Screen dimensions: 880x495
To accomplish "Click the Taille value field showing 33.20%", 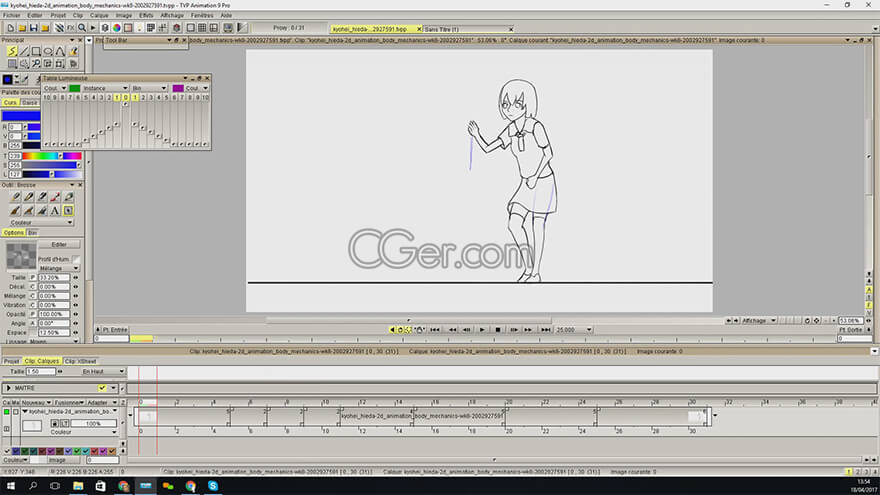I will 54,278.
